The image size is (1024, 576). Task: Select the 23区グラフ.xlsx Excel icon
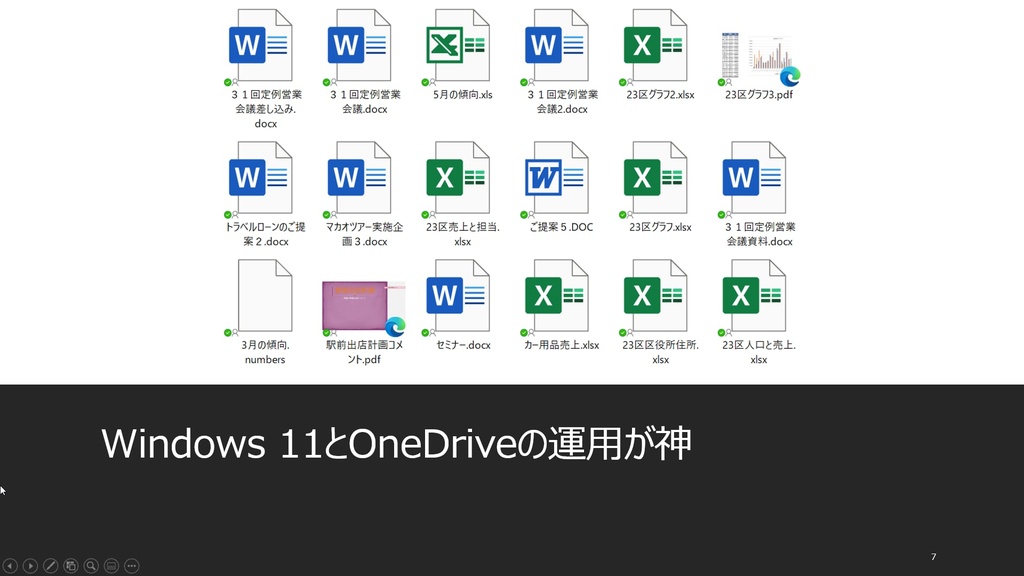click(656, 178)
